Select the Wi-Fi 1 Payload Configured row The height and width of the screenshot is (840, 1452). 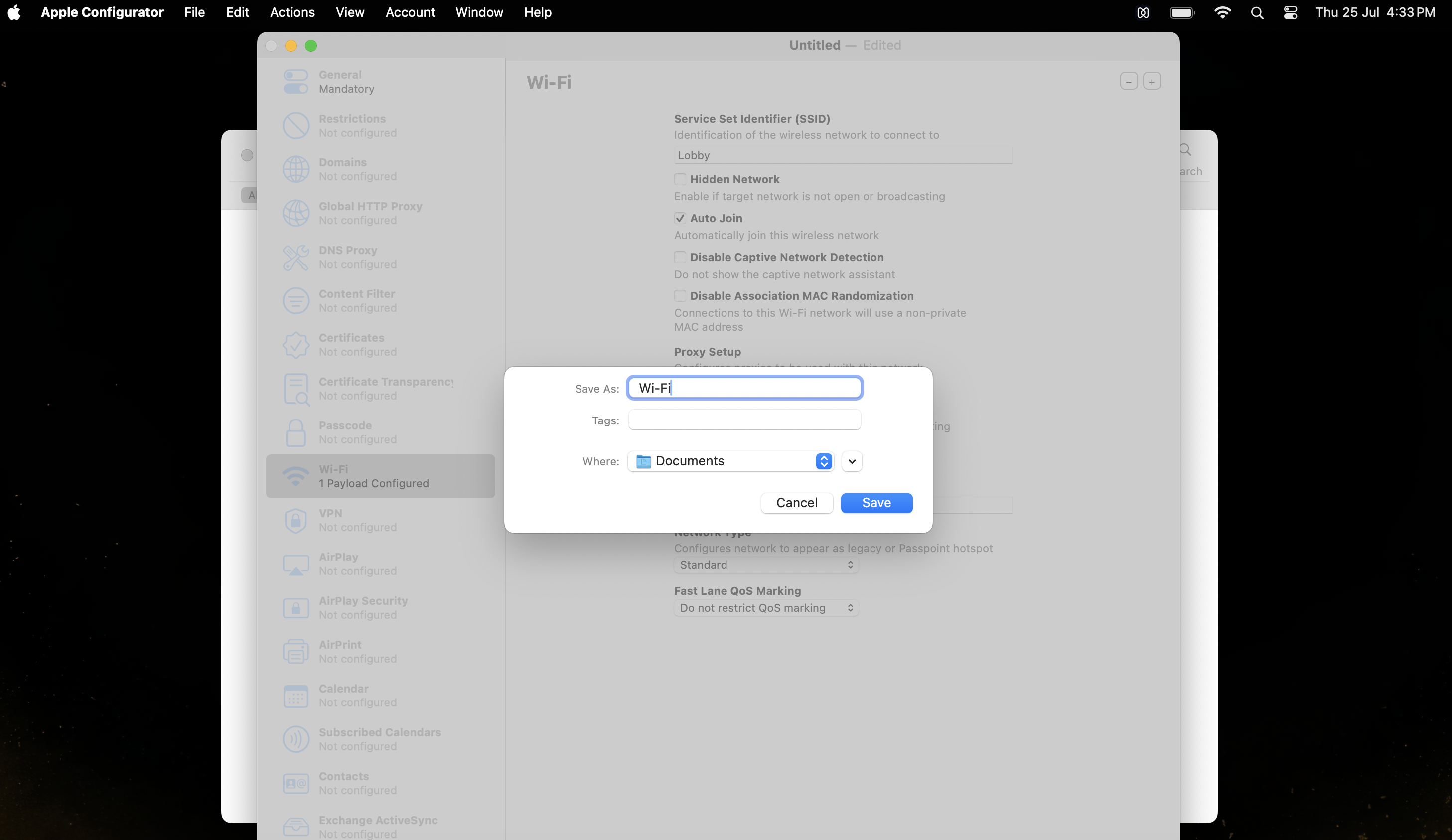[x=380, y=476]
